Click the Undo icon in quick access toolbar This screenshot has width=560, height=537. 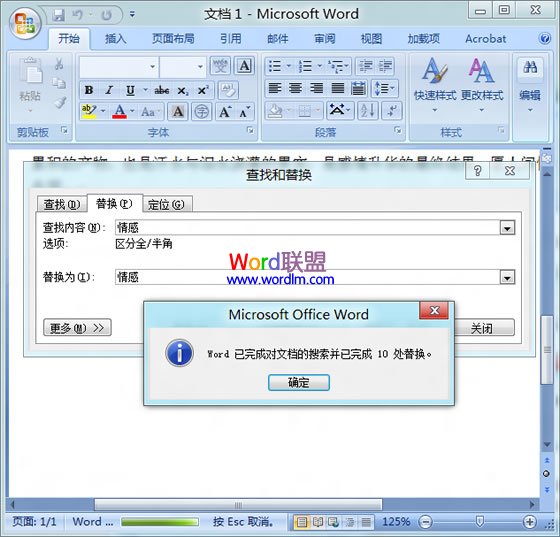pos(78,15)
